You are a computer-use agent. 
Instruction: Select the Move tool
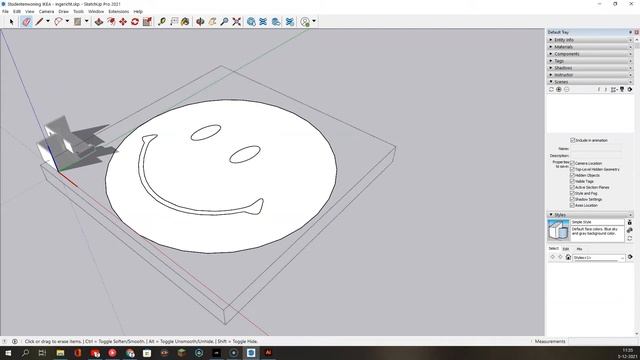(x=123, y=22)
